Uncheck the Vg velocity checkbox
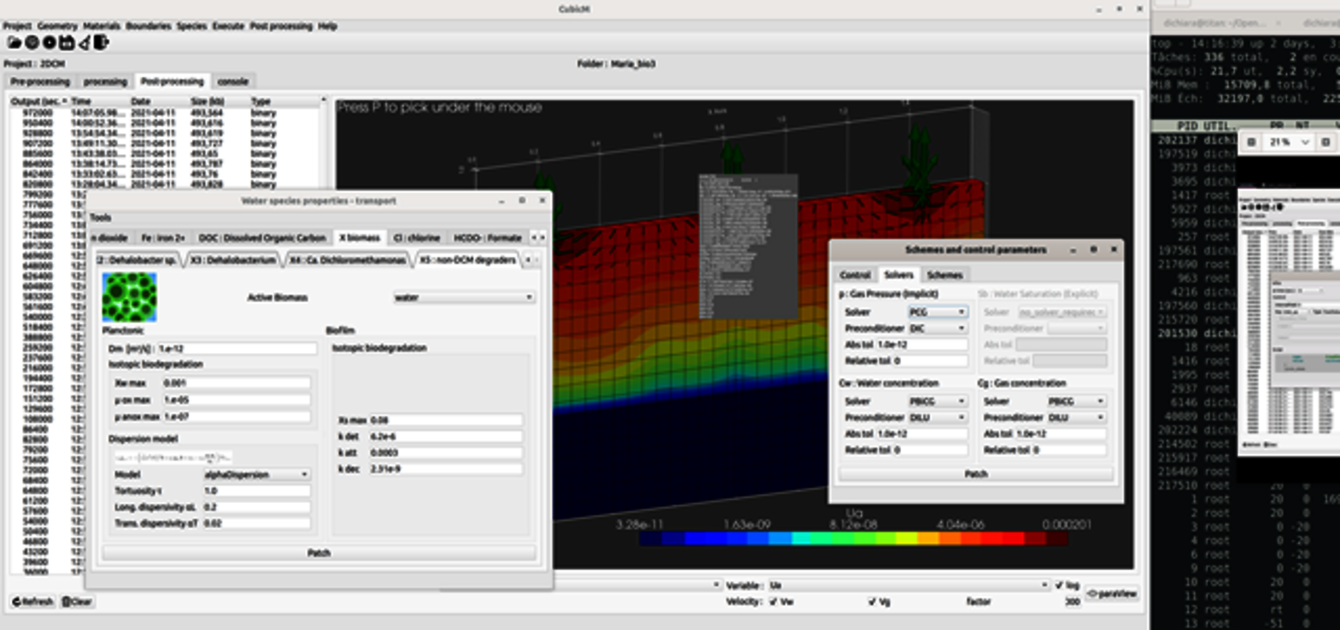Screen dimensions: 1340x630 click(872, 602)
